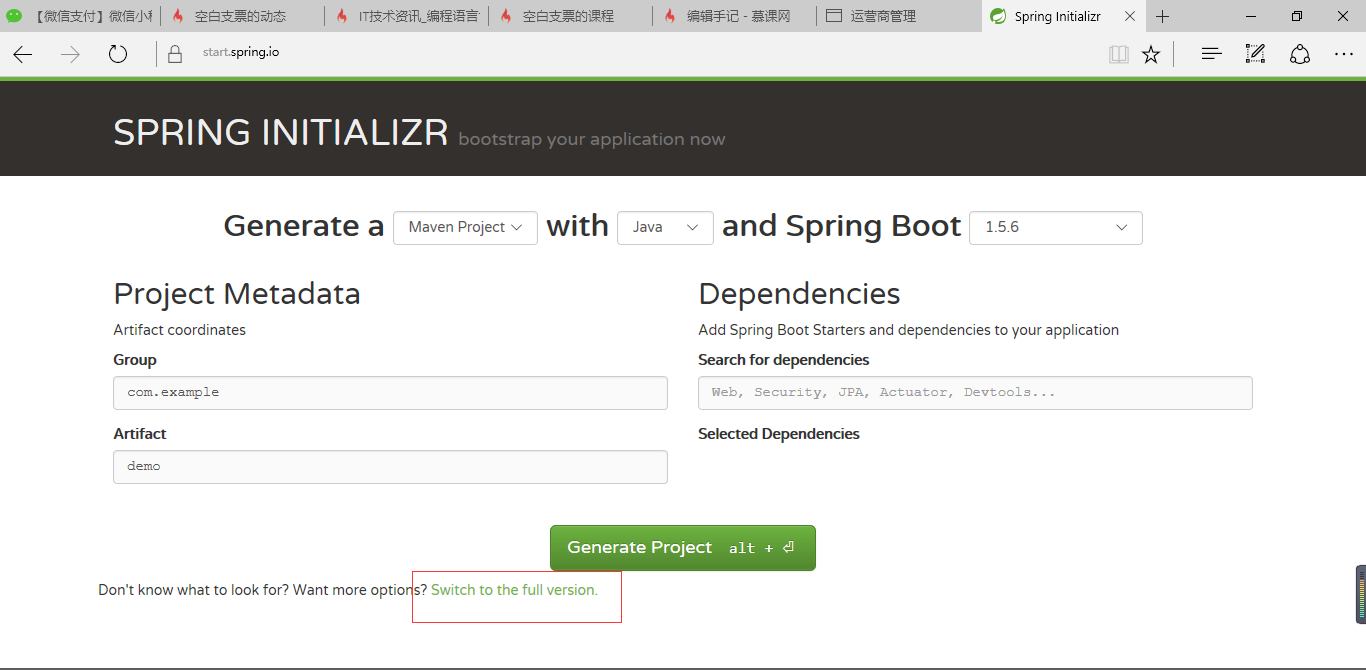Click the vertical scrollbar on the right
1366x670 pixels.
1361,596
